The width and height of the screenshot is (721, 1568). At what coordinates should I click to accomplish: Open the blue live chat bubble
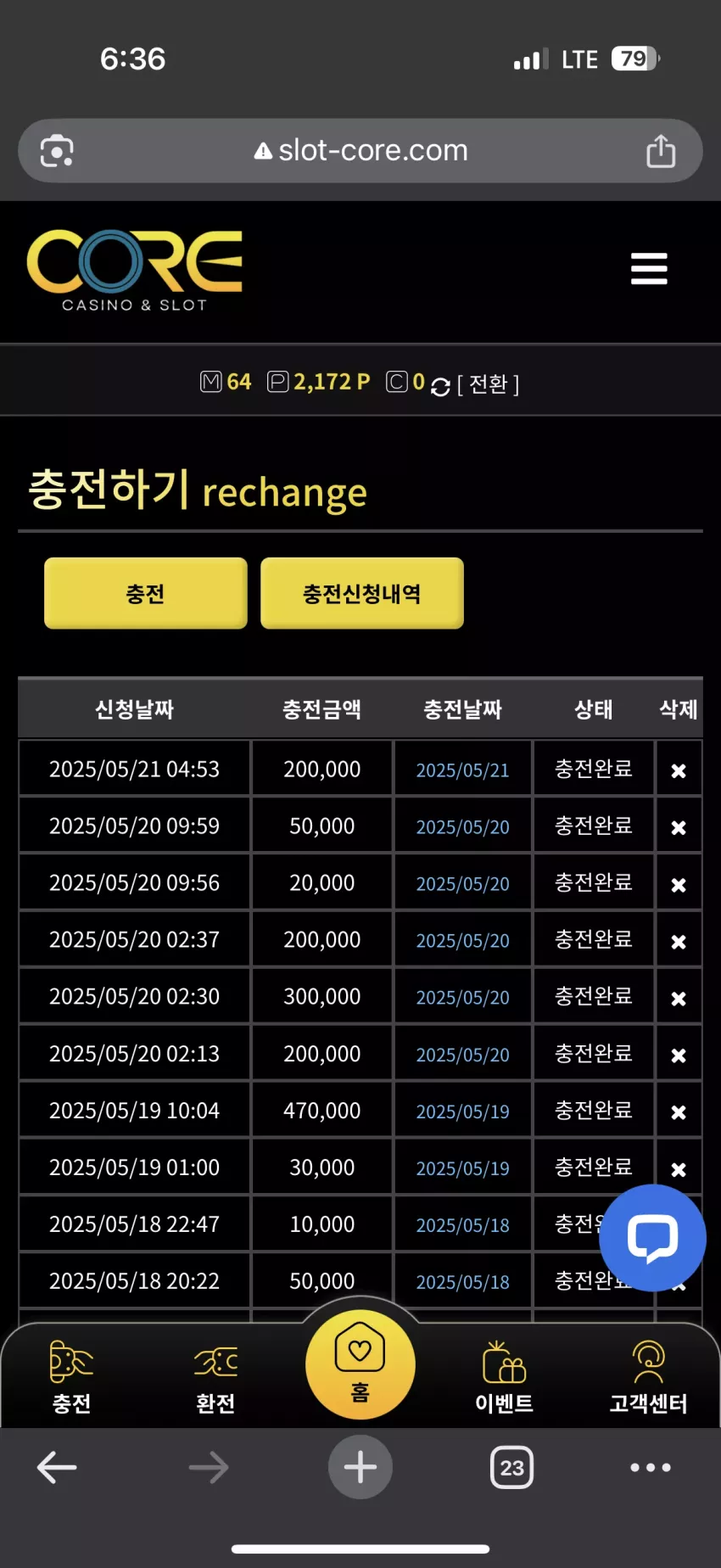(652, 1238)
